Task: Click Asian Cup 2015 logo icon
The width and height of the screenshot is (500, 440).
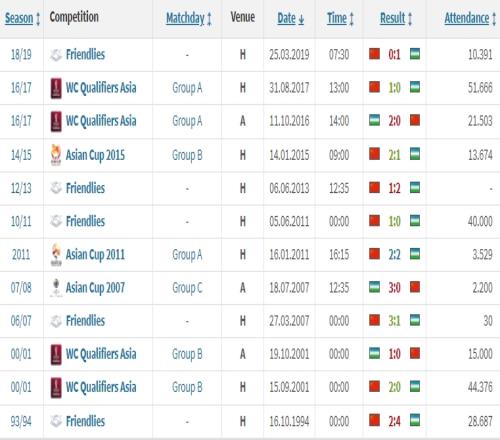Action: click(x=56, y=155)
